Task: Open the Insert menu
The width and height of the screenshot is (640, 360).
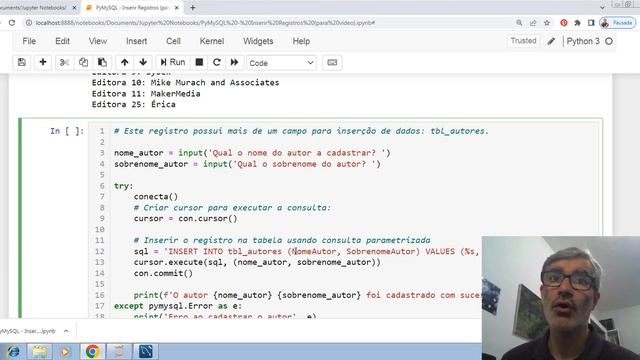Action: (136, 41)
